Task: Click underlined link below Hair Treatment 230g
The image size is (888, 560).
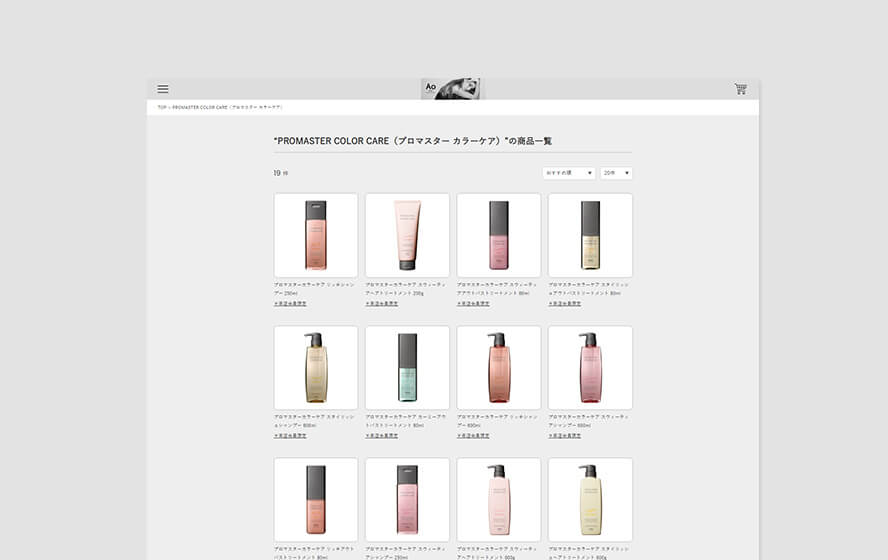Action: click(x=382, y=303)
